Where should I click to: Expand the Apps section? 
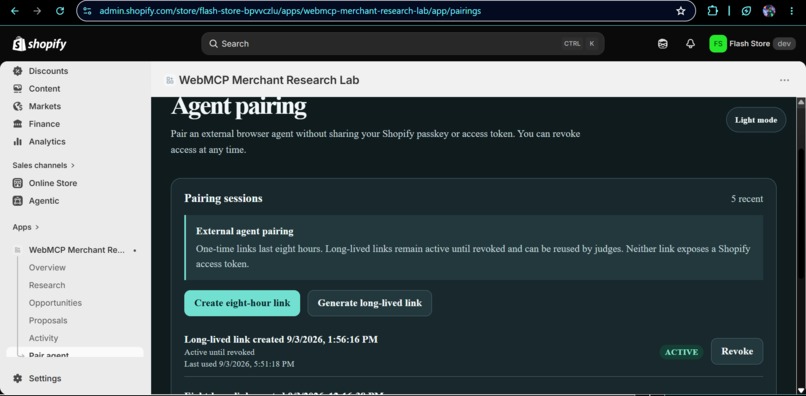26,227
